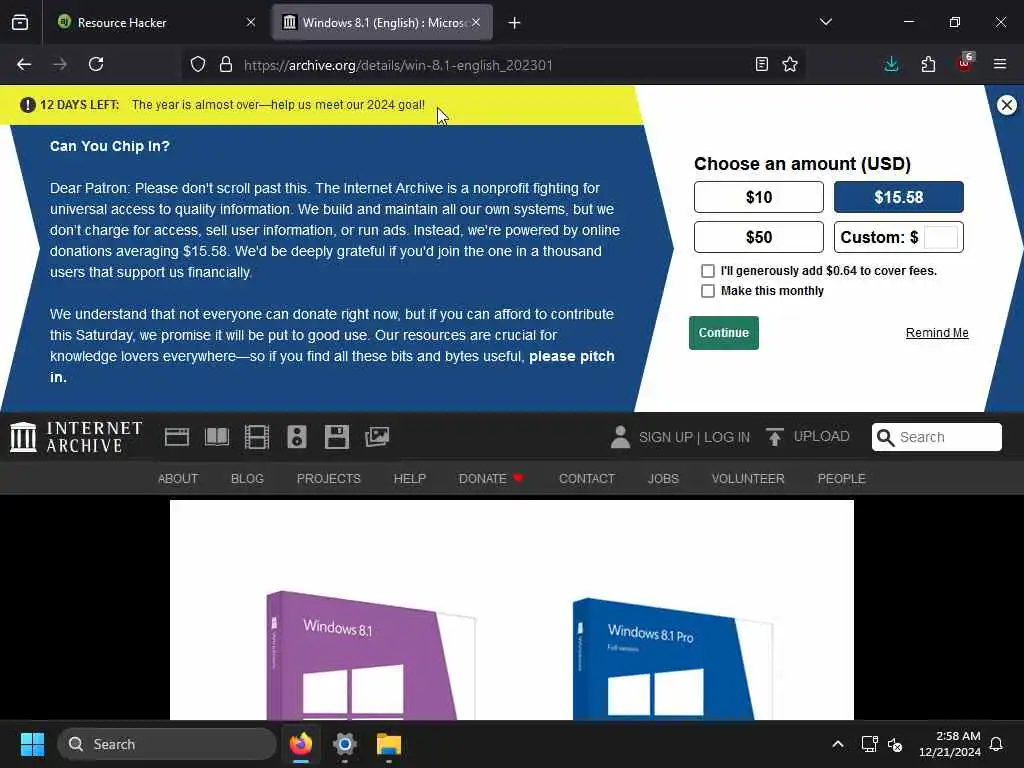
Task: Bookmark this page with the star
Action: [x=790, y=64]
